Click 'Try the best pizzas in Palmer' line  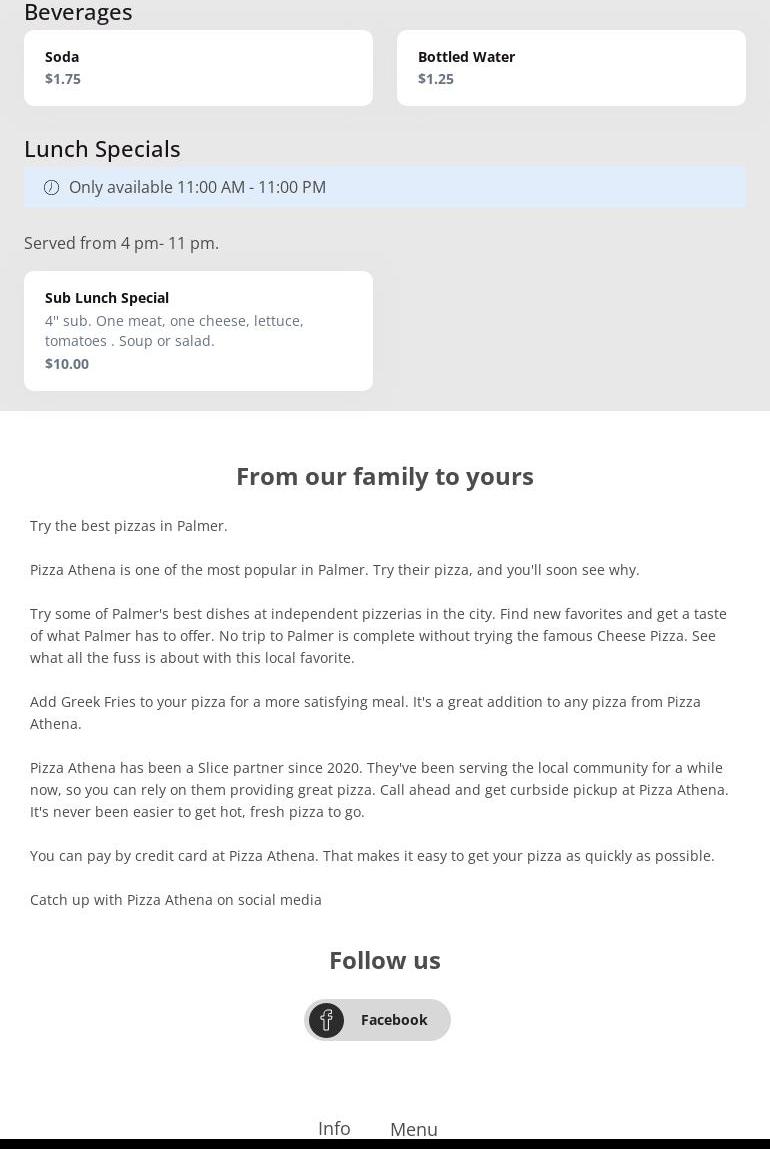point(129,526)
